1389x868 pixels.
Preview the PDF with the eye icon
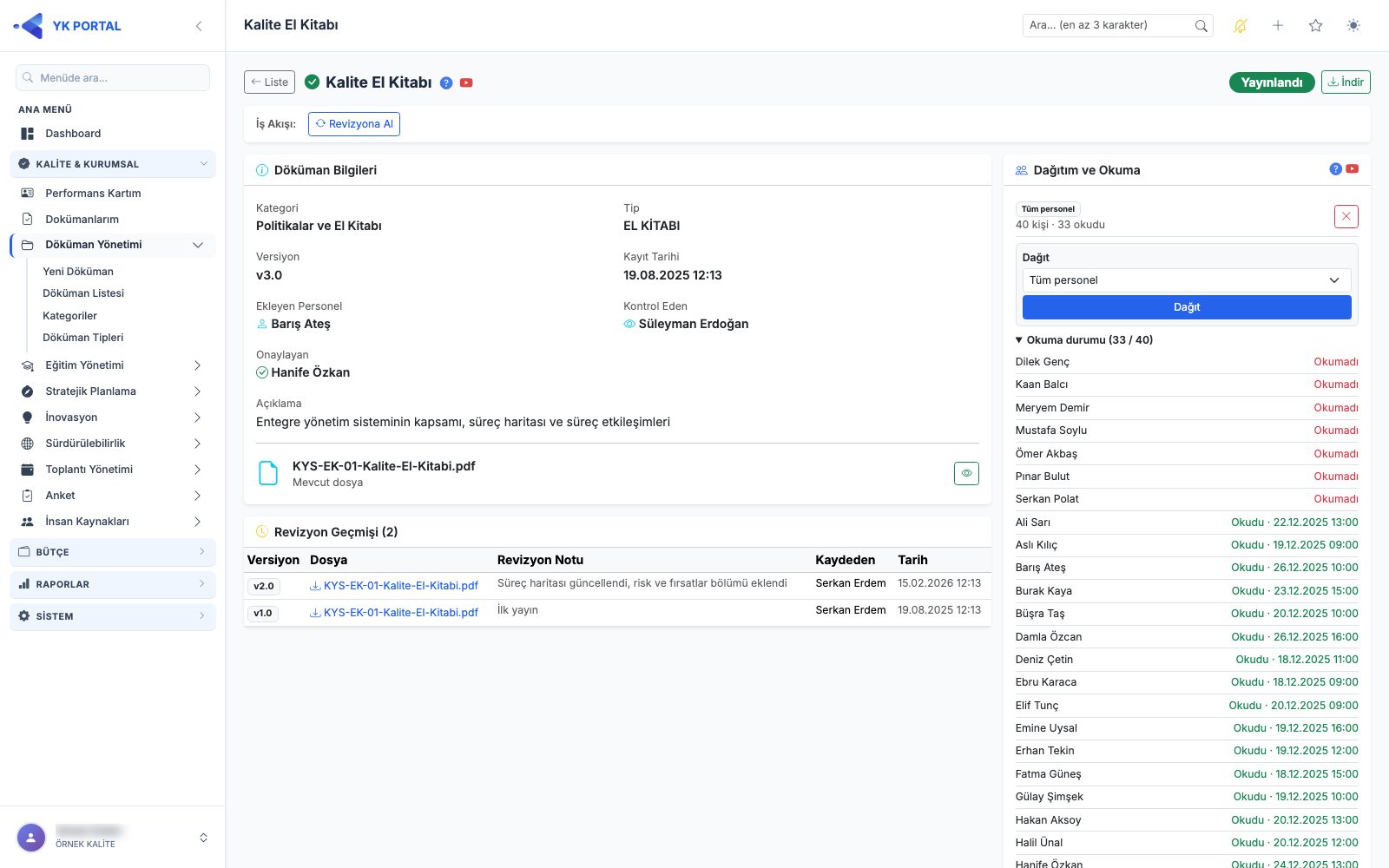pyautogui.click(x=966, y=473)
